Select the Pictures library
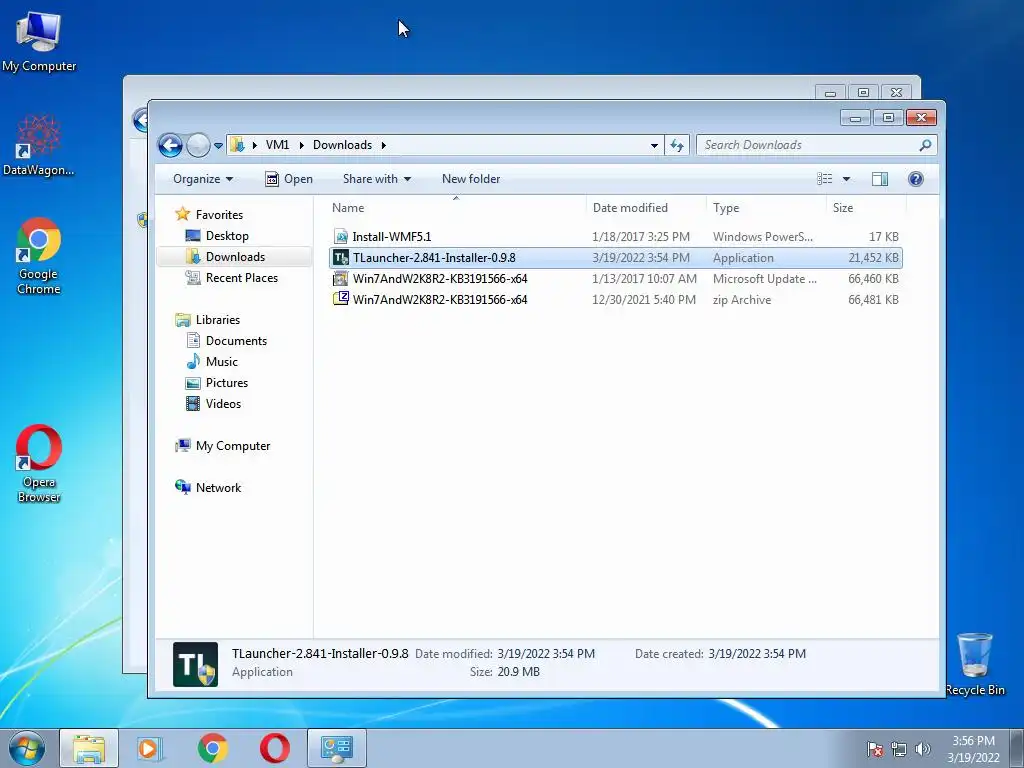The height and width of the screenshot is (768, 1024). 227,383
